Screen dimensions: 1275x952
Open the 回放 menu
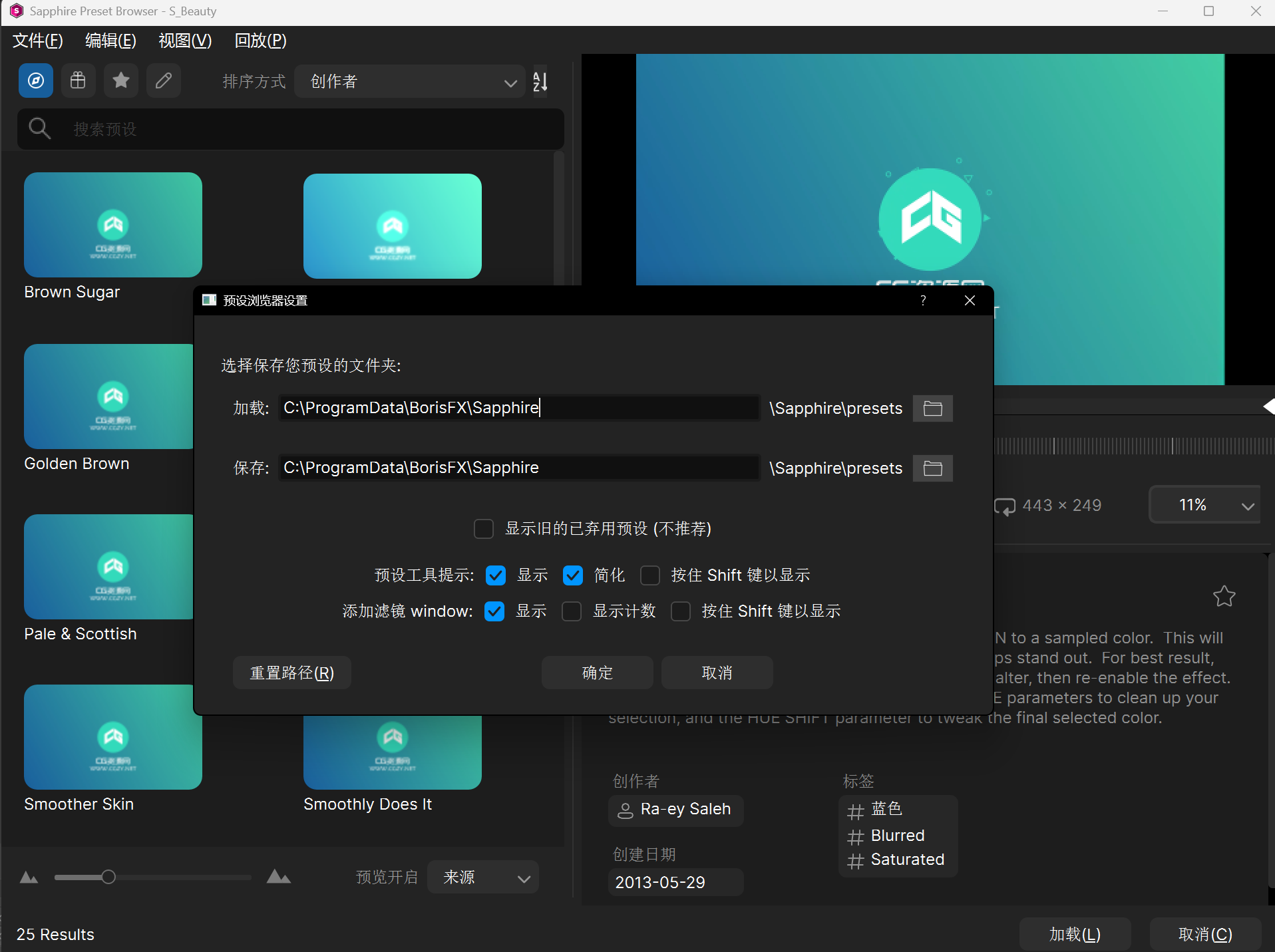(x=259, y=41)
